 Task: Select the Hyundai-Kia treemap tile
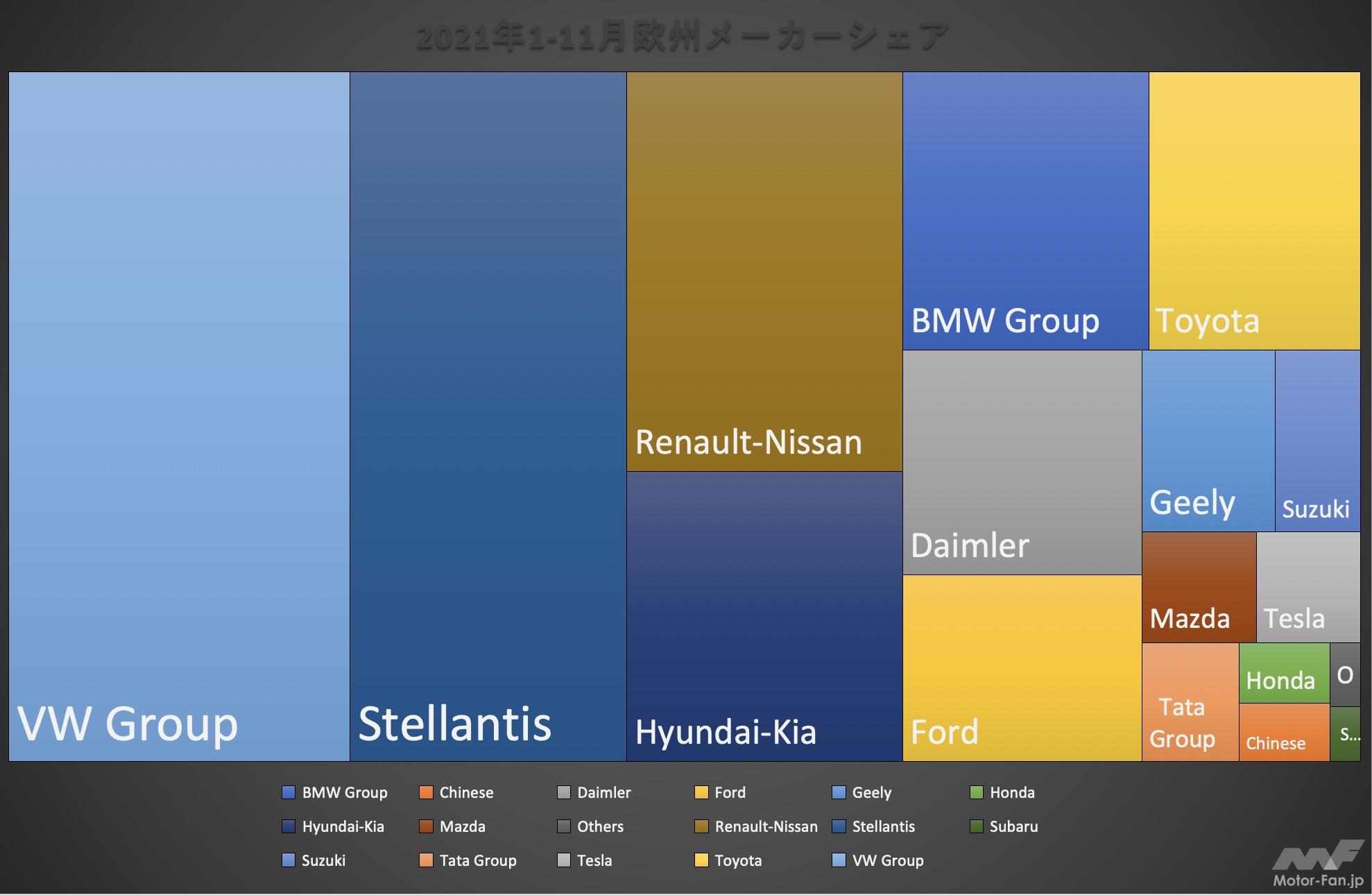pyautogui.click(x=764, y=616)
